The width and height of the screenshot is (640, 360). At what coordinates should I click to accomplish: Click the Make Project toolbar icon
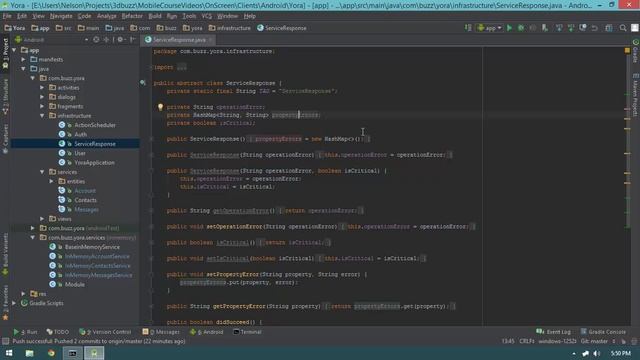(468, 28)
